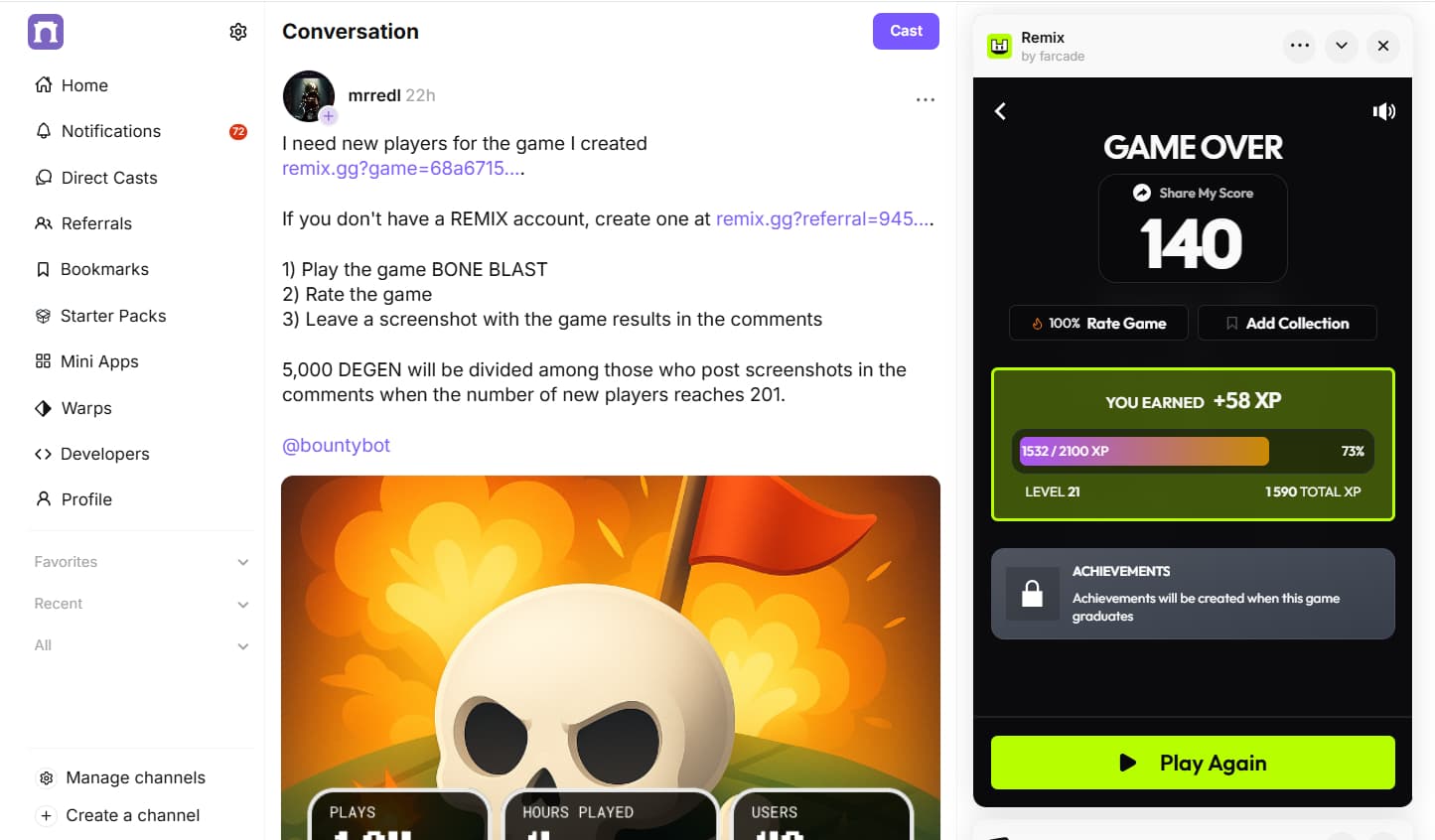Click the Remix app logo icon

click(1000, 46)
